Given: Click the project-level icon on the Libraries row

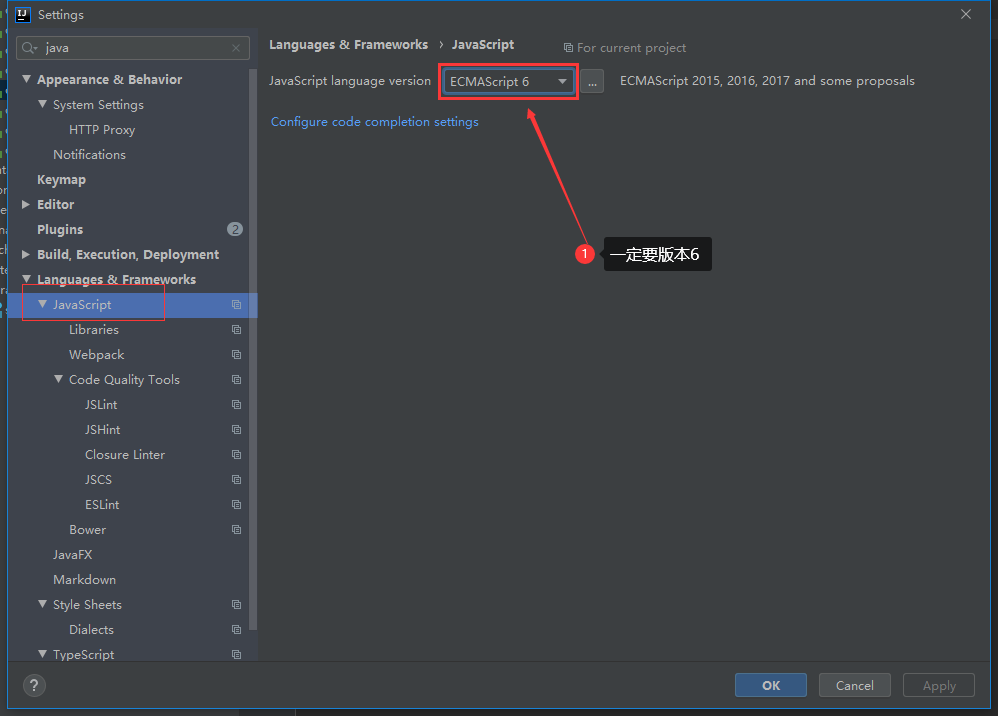Looking at the screenshot, I should point(236,330).
